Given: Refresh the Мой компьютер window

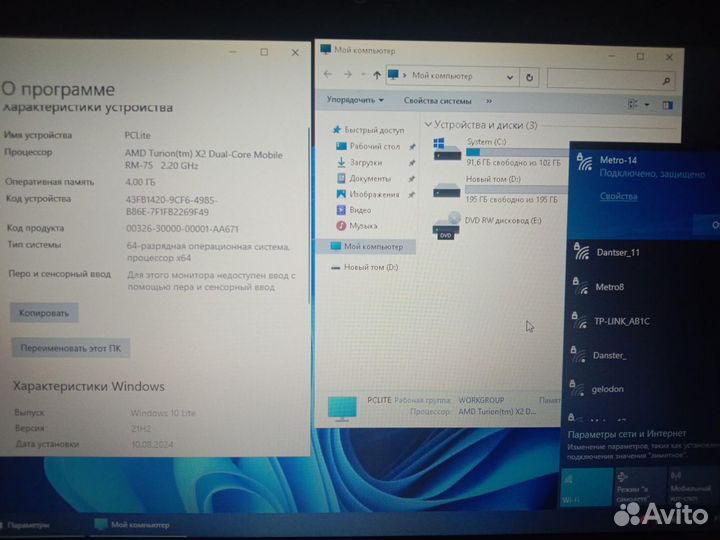Looking at the screenshot, I should pyautogui.click(x=529, y=77).
